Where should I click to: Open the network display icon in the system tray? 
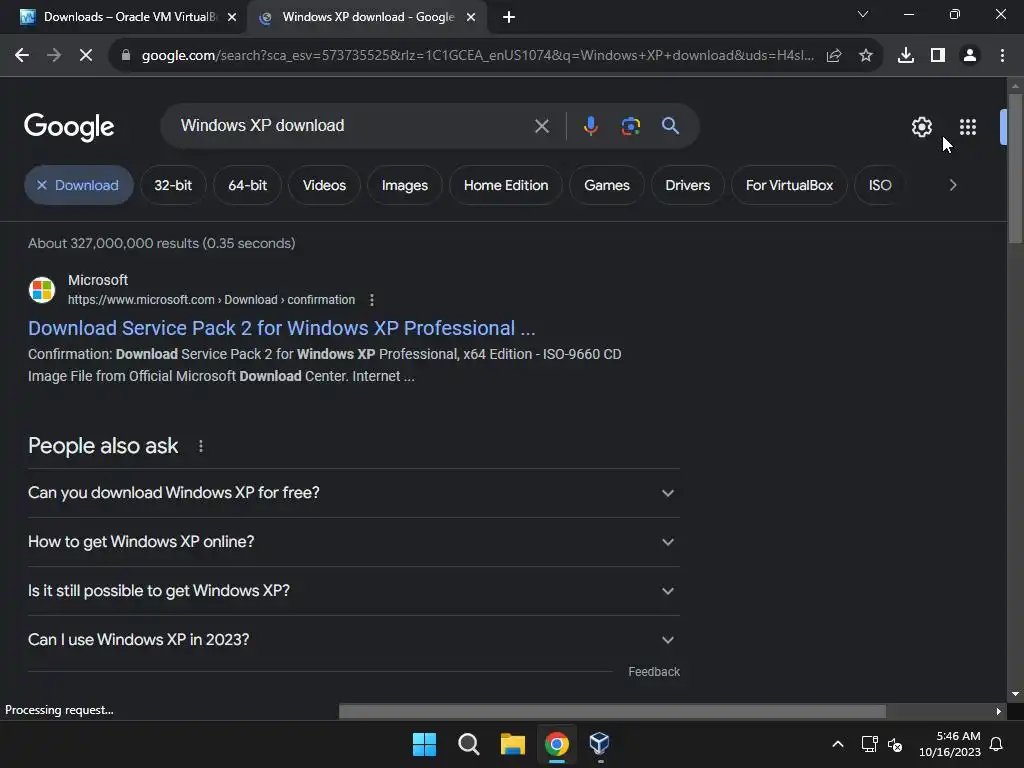pos(869,744)
